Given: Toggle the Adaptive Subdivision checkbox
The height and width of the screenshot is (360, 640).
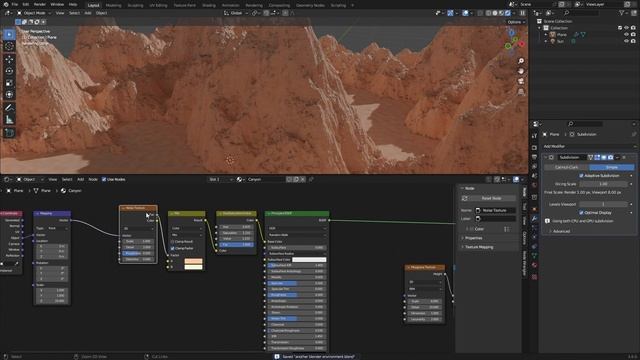Looking at the screenshot, I should click(x=581, y=176).
